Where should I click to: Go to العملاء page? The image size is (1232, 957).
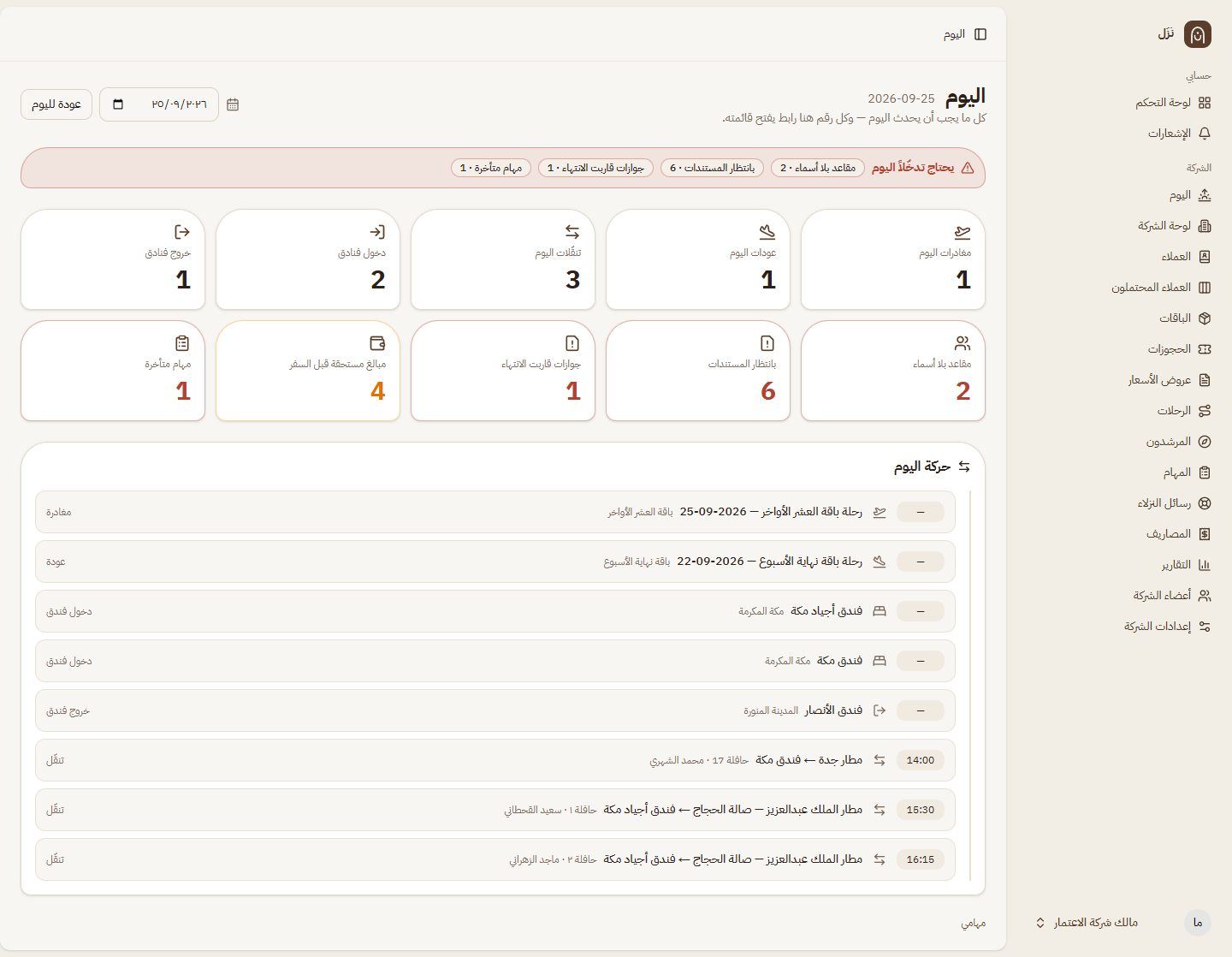1186,257
